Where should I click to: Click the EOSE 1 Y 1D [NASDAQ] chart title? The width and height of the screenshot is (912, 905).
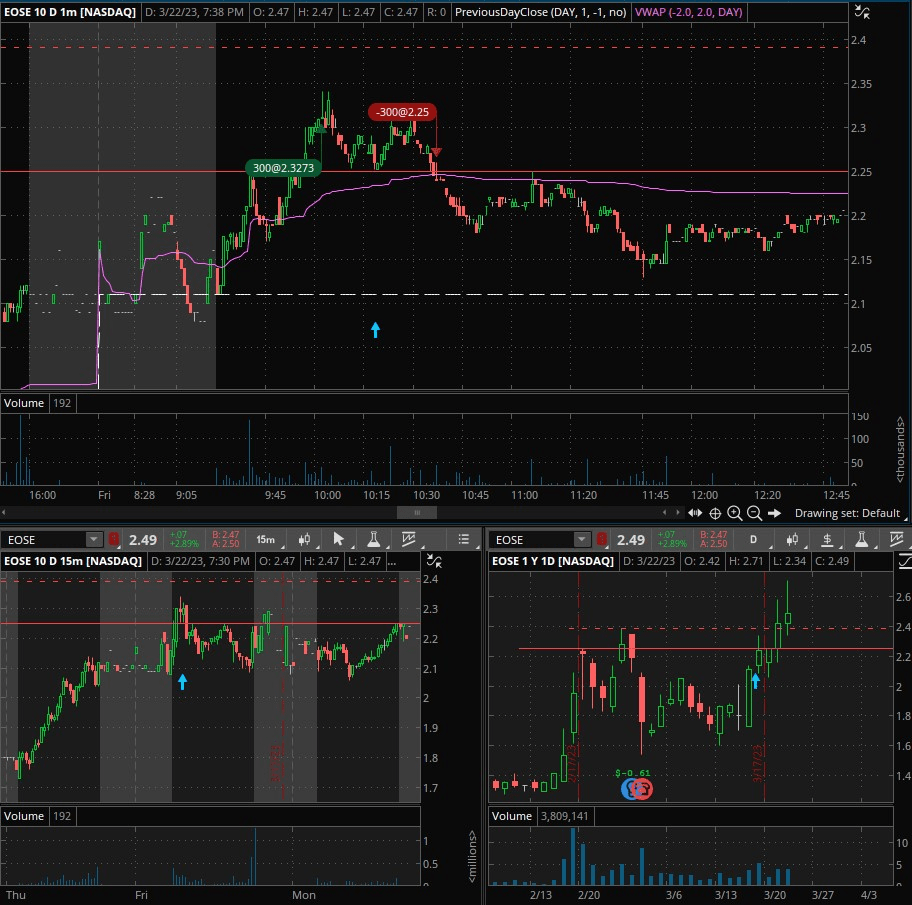[553, 561]
